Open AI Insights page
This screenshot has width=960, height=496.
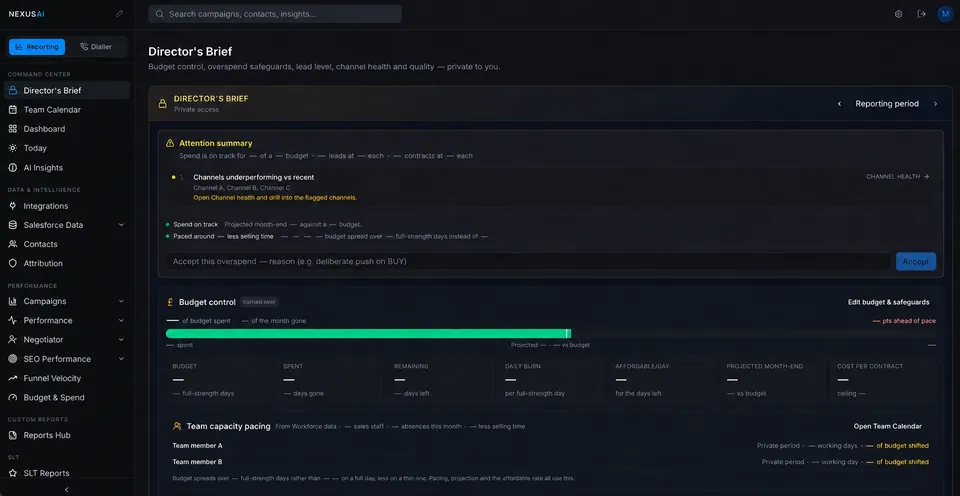(x=67, y=167)
